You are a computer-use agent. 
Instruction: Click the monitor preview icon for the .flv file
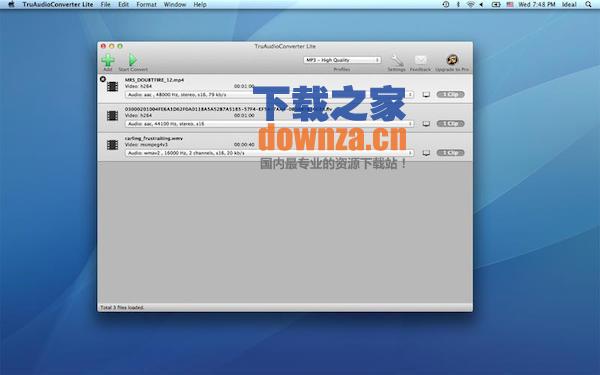426,124
